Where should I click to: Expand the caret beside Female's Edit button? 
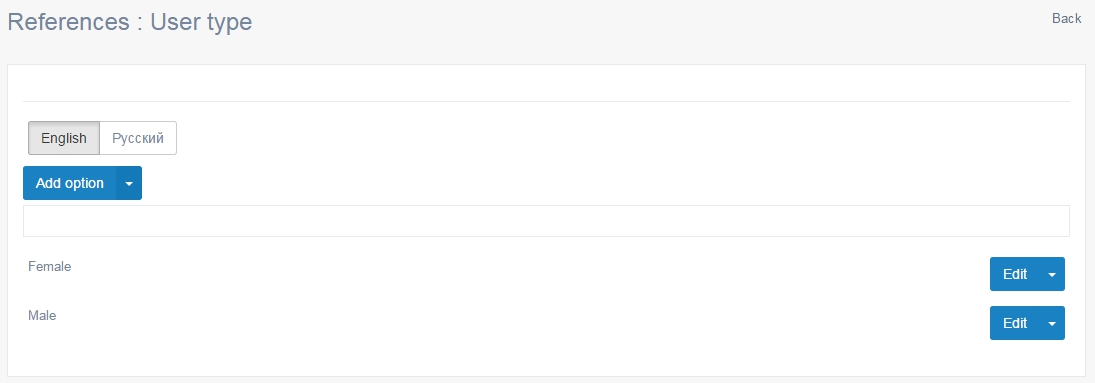click(x=1052, y=274)
